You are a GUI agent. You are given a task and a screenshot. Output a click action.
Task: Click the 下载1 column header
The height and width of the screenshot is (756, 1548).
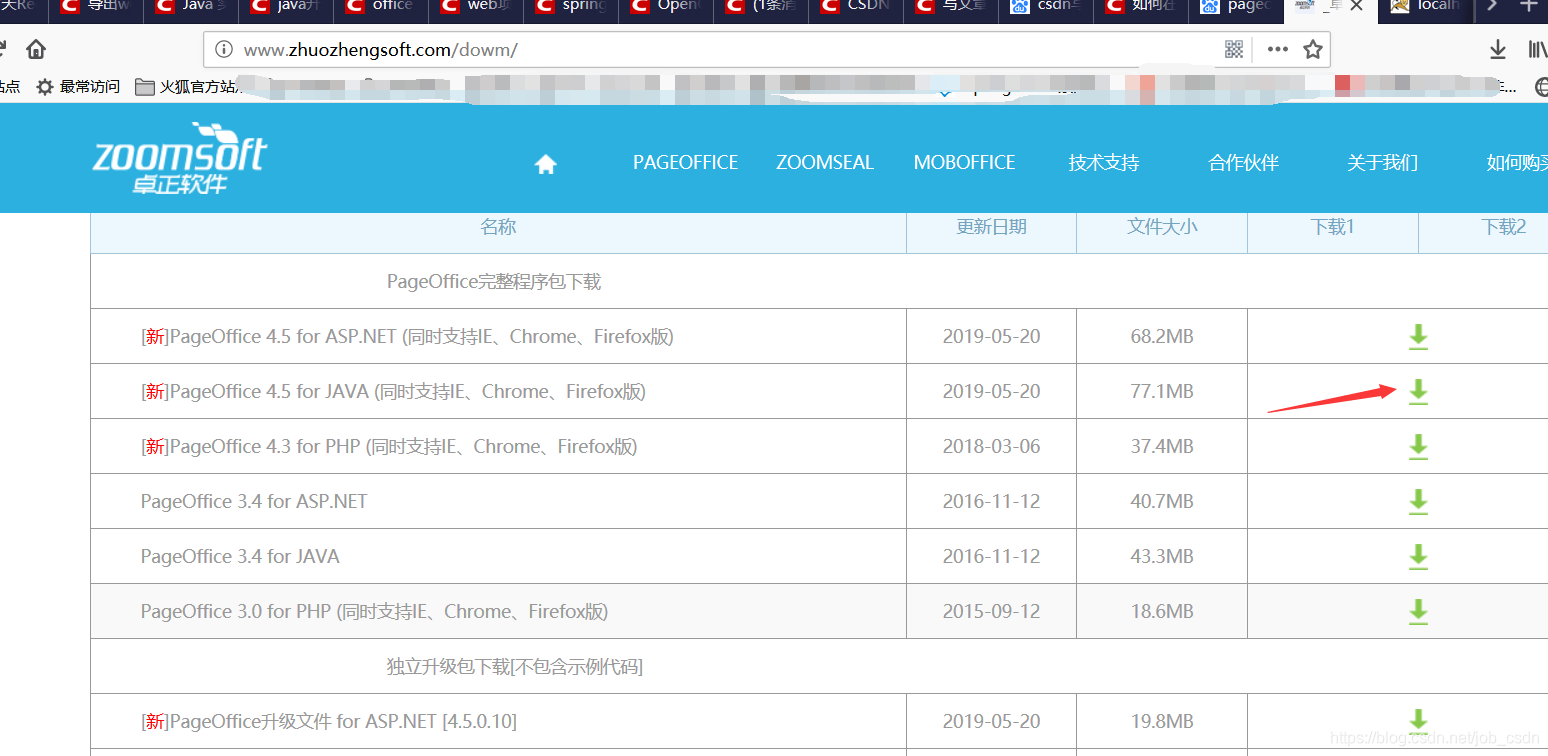(1333, 227)
